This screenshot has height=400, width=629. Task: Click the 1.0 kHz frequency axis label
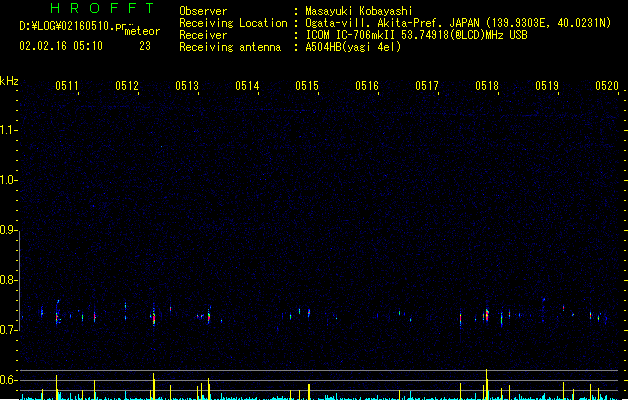tap(8, 180)
